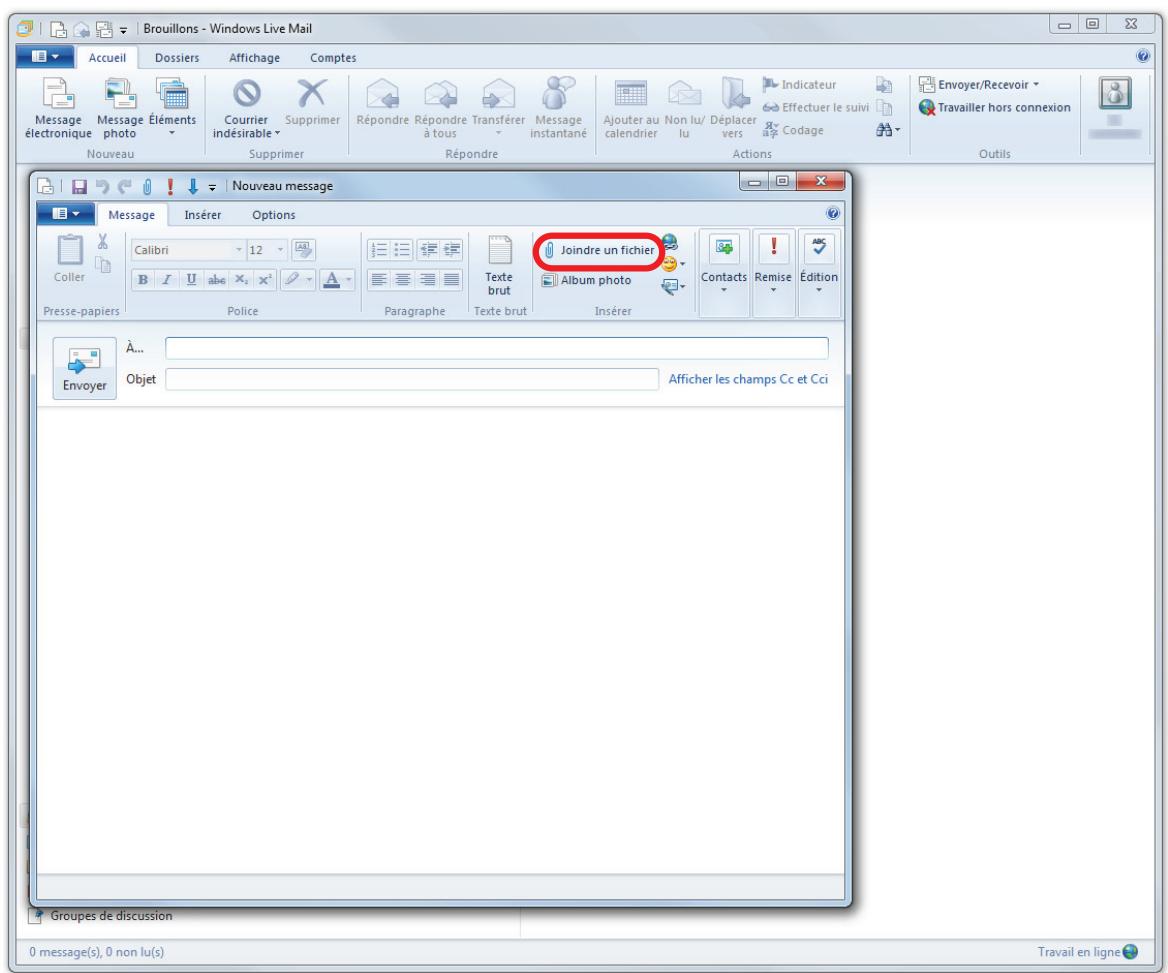Click the font color A swatch
This screenshot has width=1168, height=973.
[x=331, y=279]
